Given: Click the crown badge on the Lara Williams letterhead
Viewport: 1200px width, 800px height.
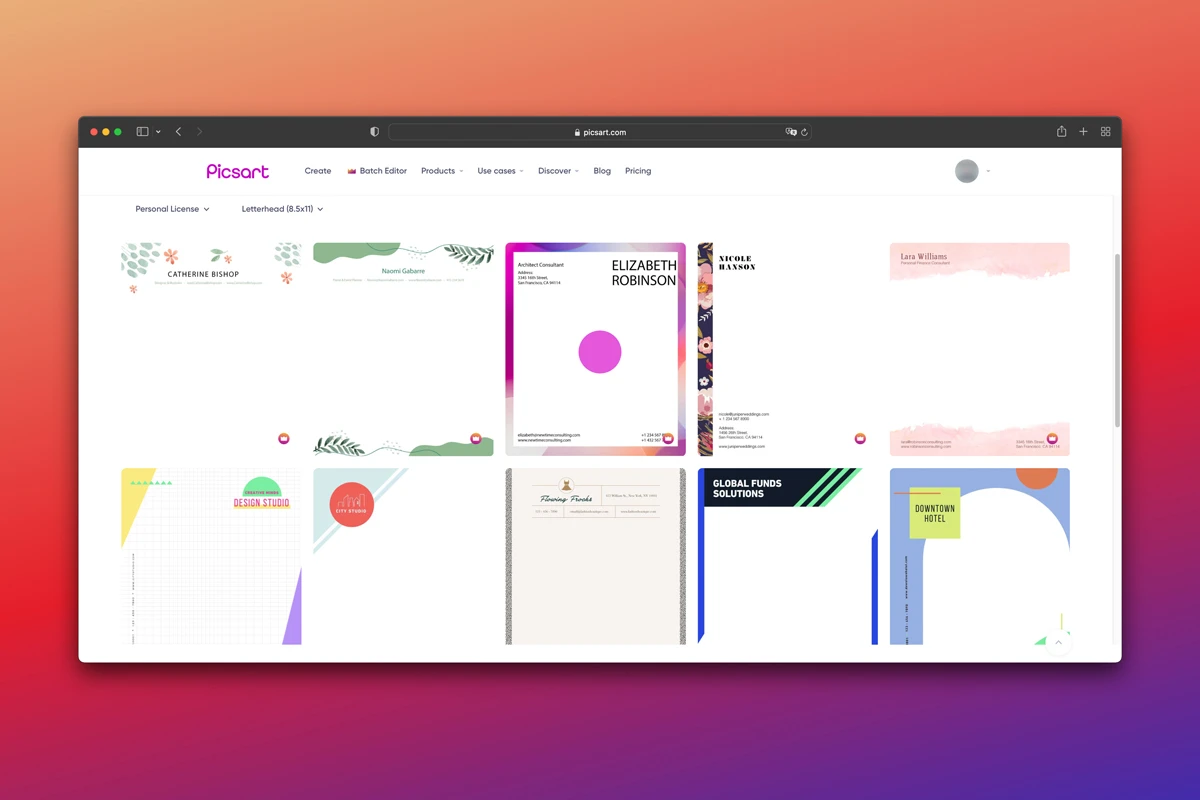Looking at the screenshot, I should (x=1052, y=438).
